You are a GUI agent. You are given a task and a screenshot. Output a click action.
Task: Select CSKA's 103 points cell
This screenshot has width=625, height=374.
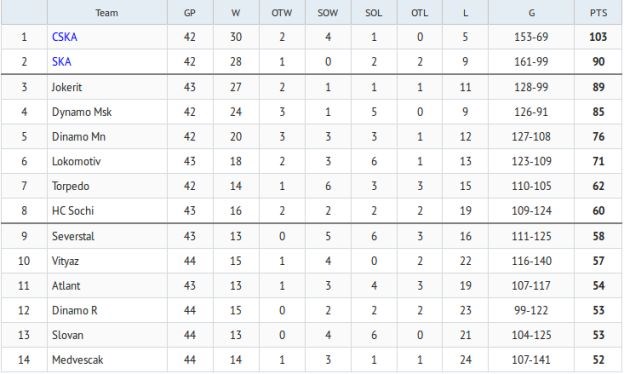coord(598,37)
